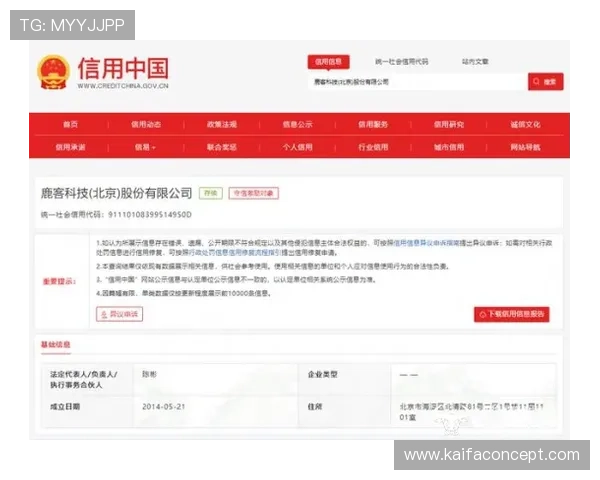The image size is (600, 480).
Task: Click the establishment date 2014-05-21
Action: coord(163,407)
